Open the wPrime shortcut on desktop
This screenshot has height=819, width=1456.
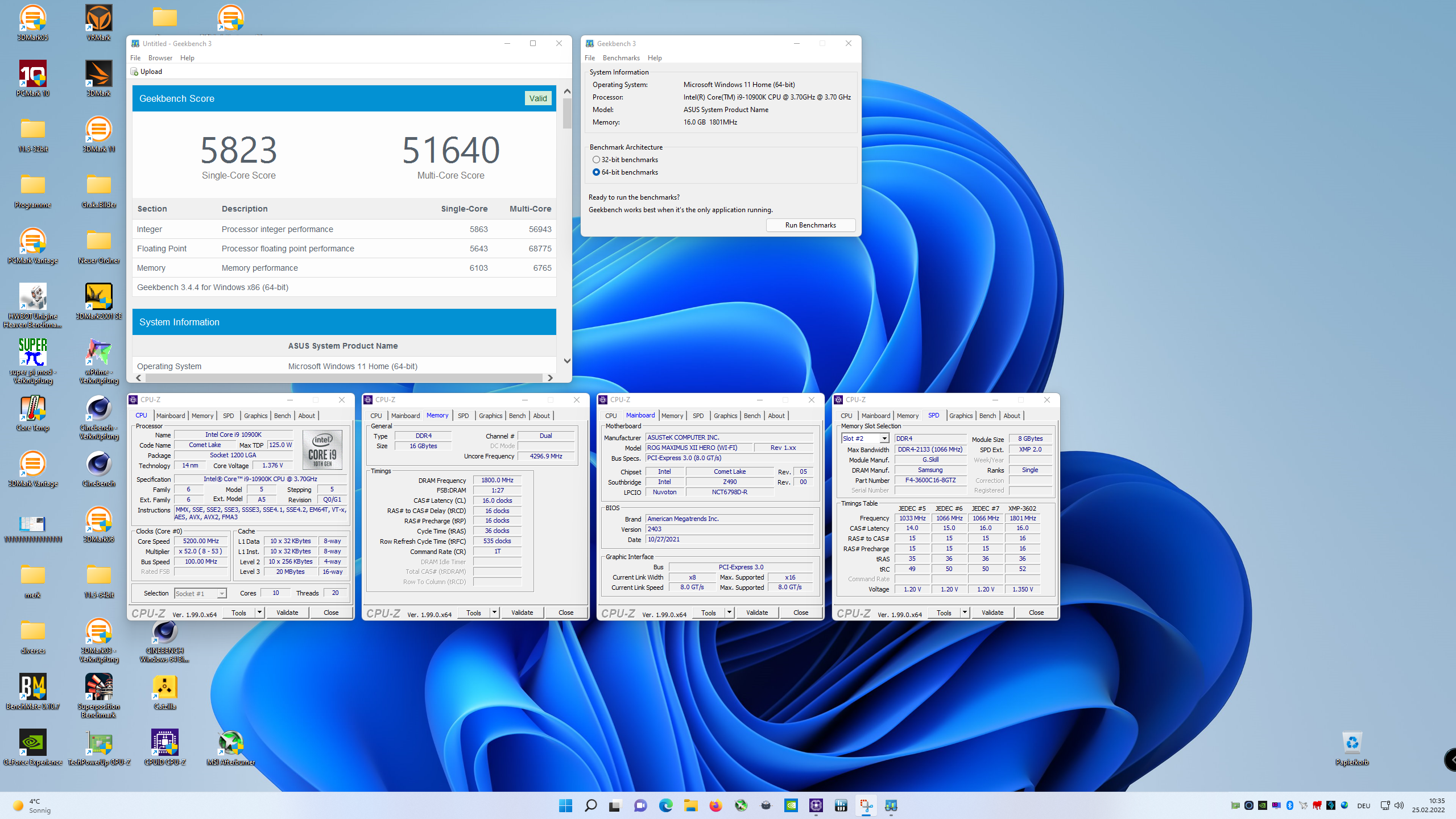tap(98, 361)
